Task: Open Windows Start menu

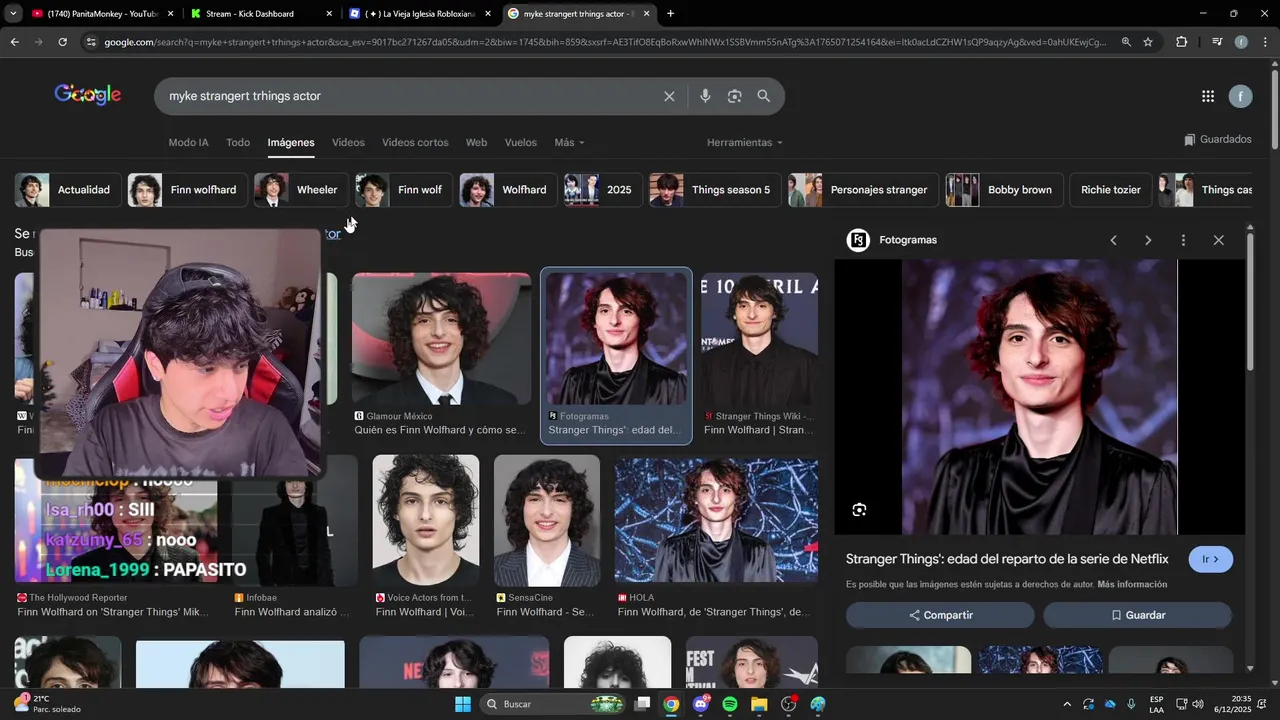Action: click(x=463, y=704)
